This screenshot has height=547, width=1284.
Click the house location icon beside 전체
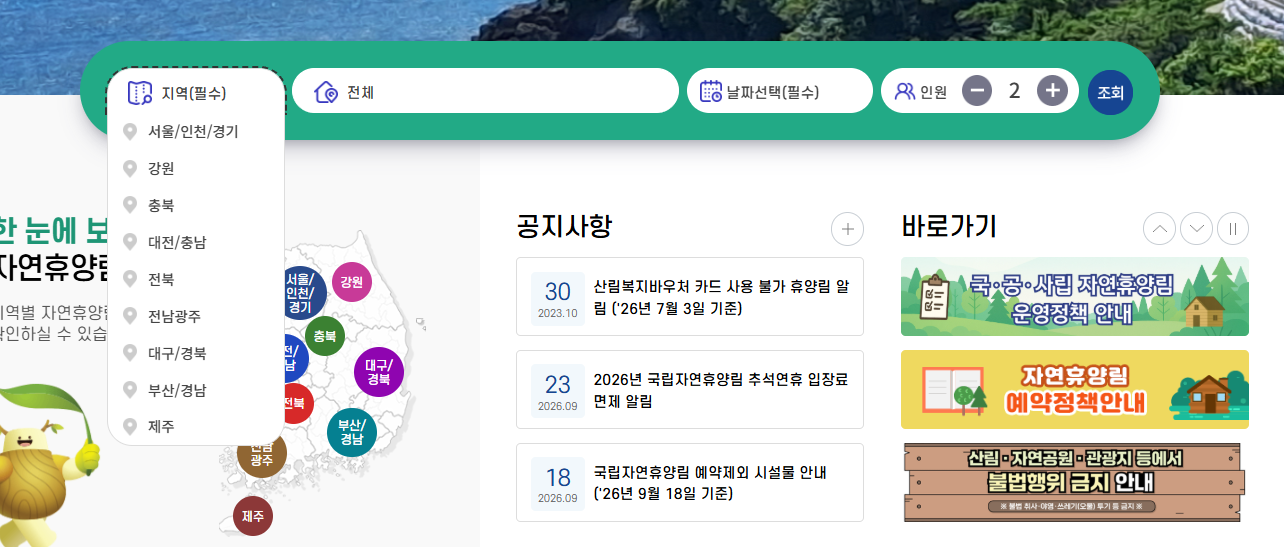tap(326, 92)
